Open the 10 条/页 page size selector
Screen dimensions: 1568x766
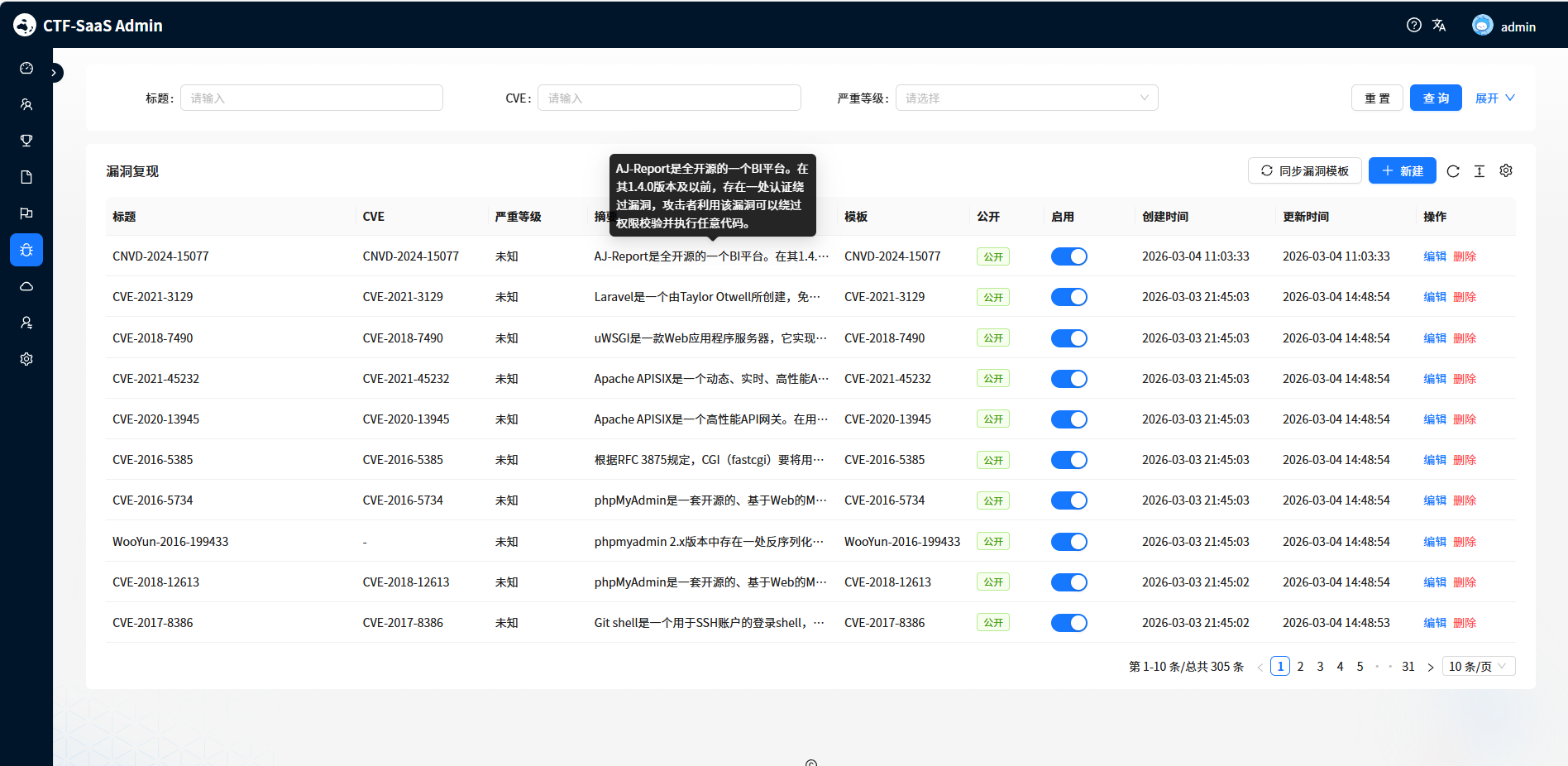(x=1478, y=667)
